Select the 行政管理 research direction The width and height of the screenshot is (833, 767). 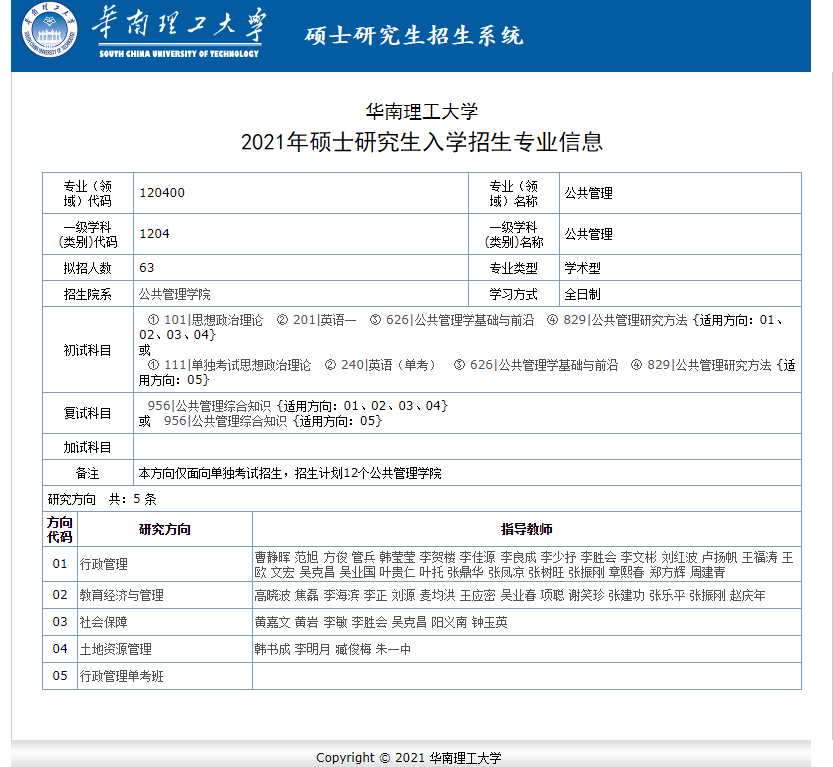(104, 564)
